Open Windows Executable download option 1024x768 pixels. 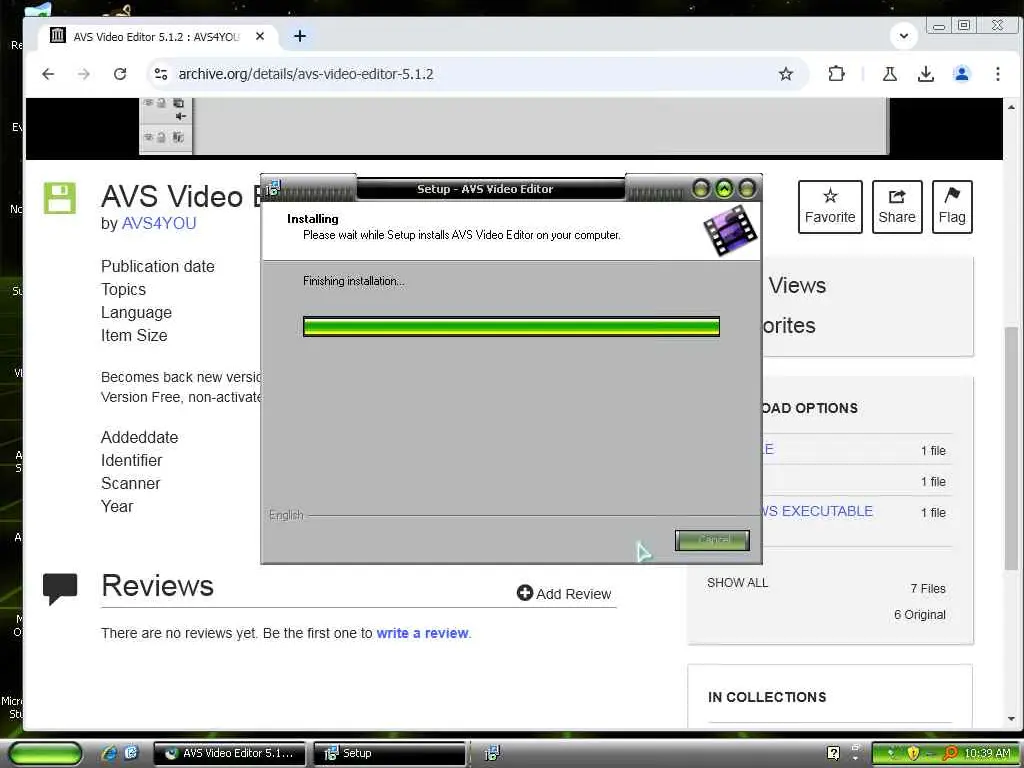click(818, 511)
